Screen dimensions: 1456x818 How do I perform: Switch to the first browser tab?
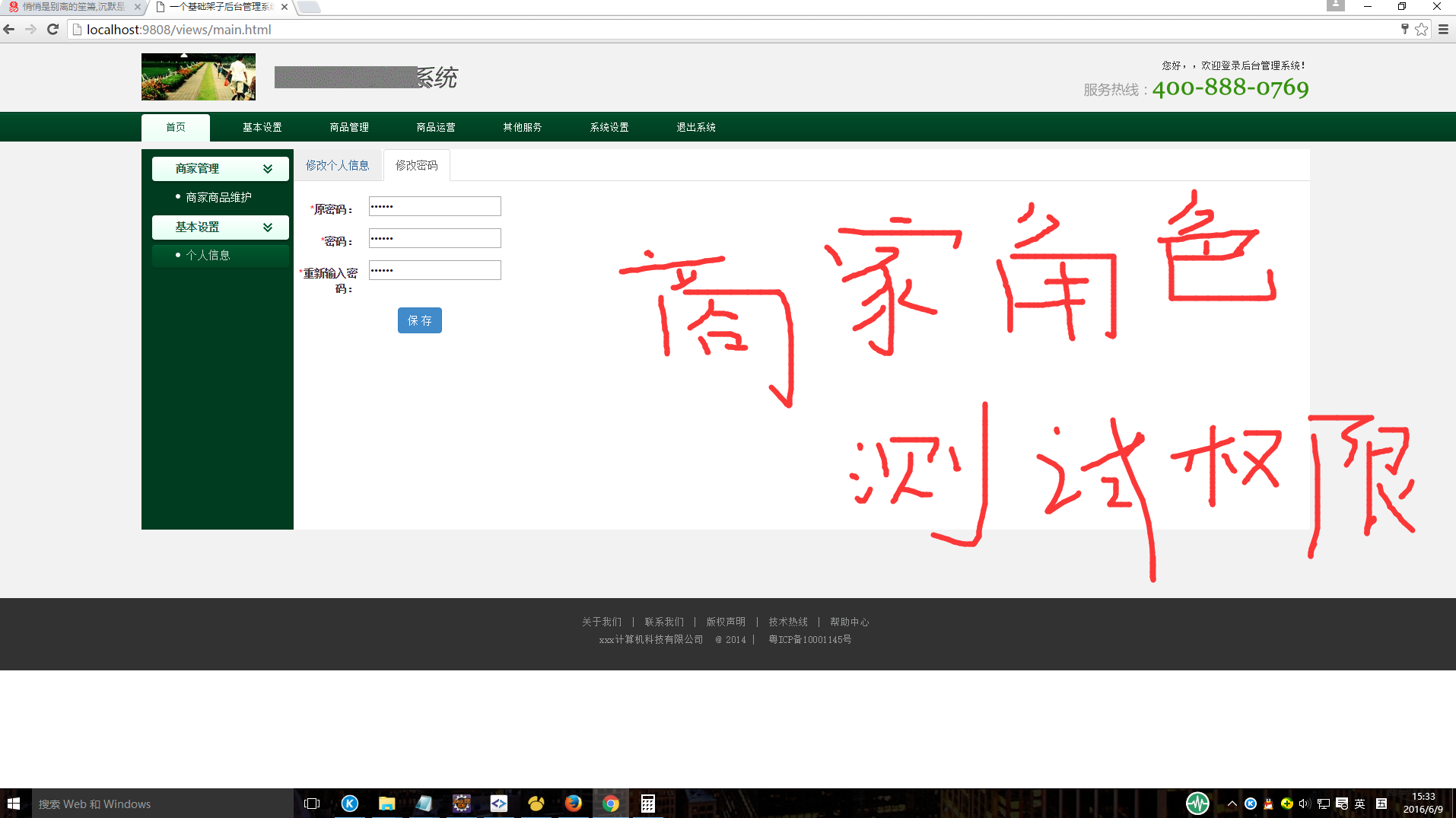click(x=72, y=7)
